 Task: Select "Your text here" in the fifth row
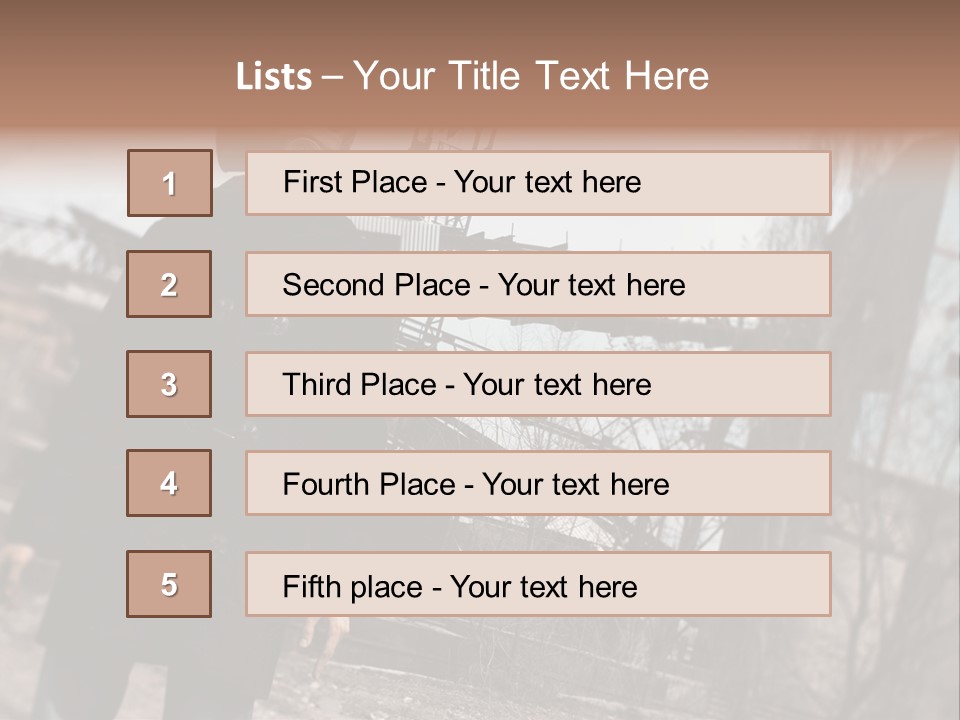tap(543, 586)
